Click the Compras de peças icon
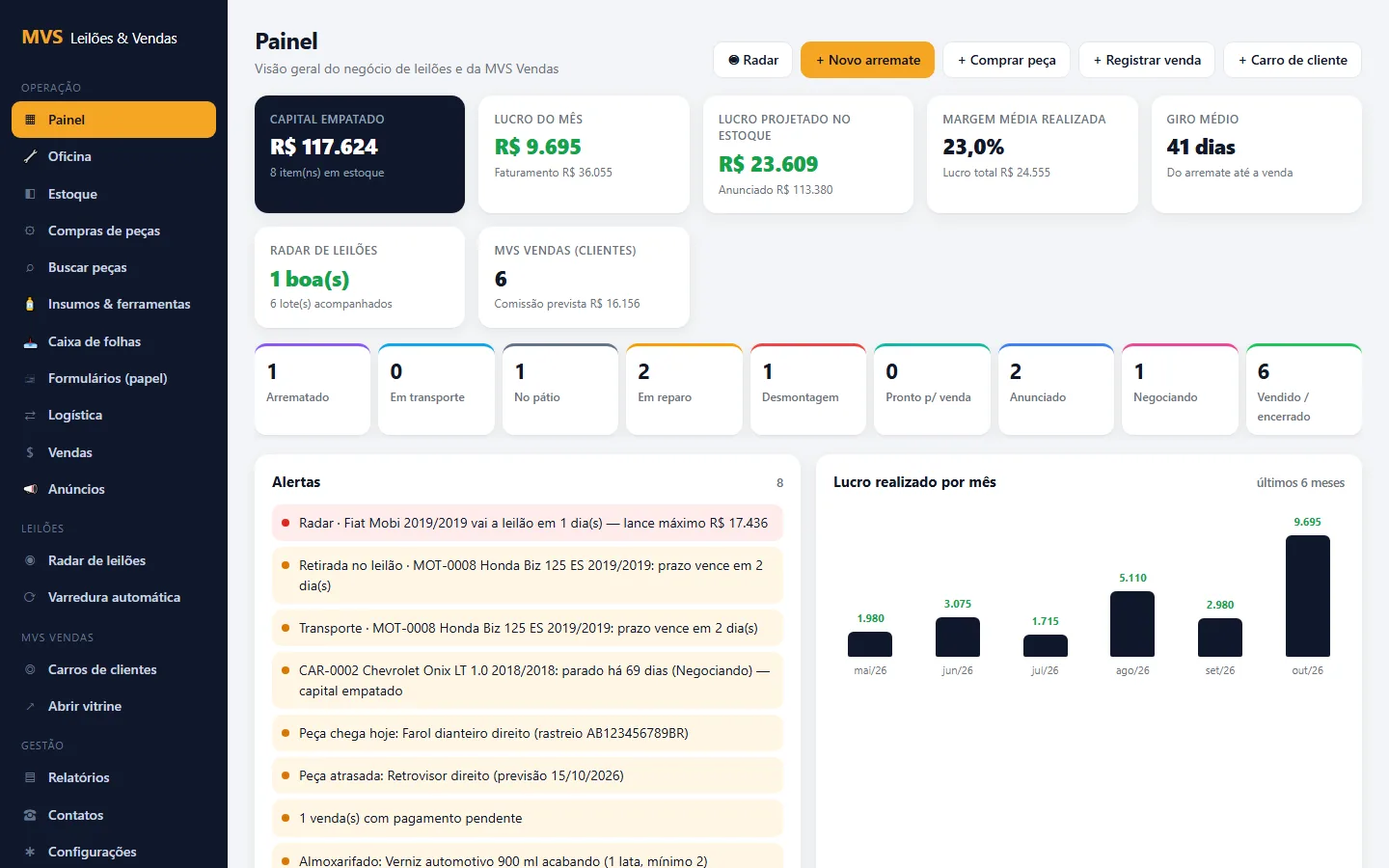Image resolution: width=1389 pixels, height=868 pixels. click(x=30, y=231)
